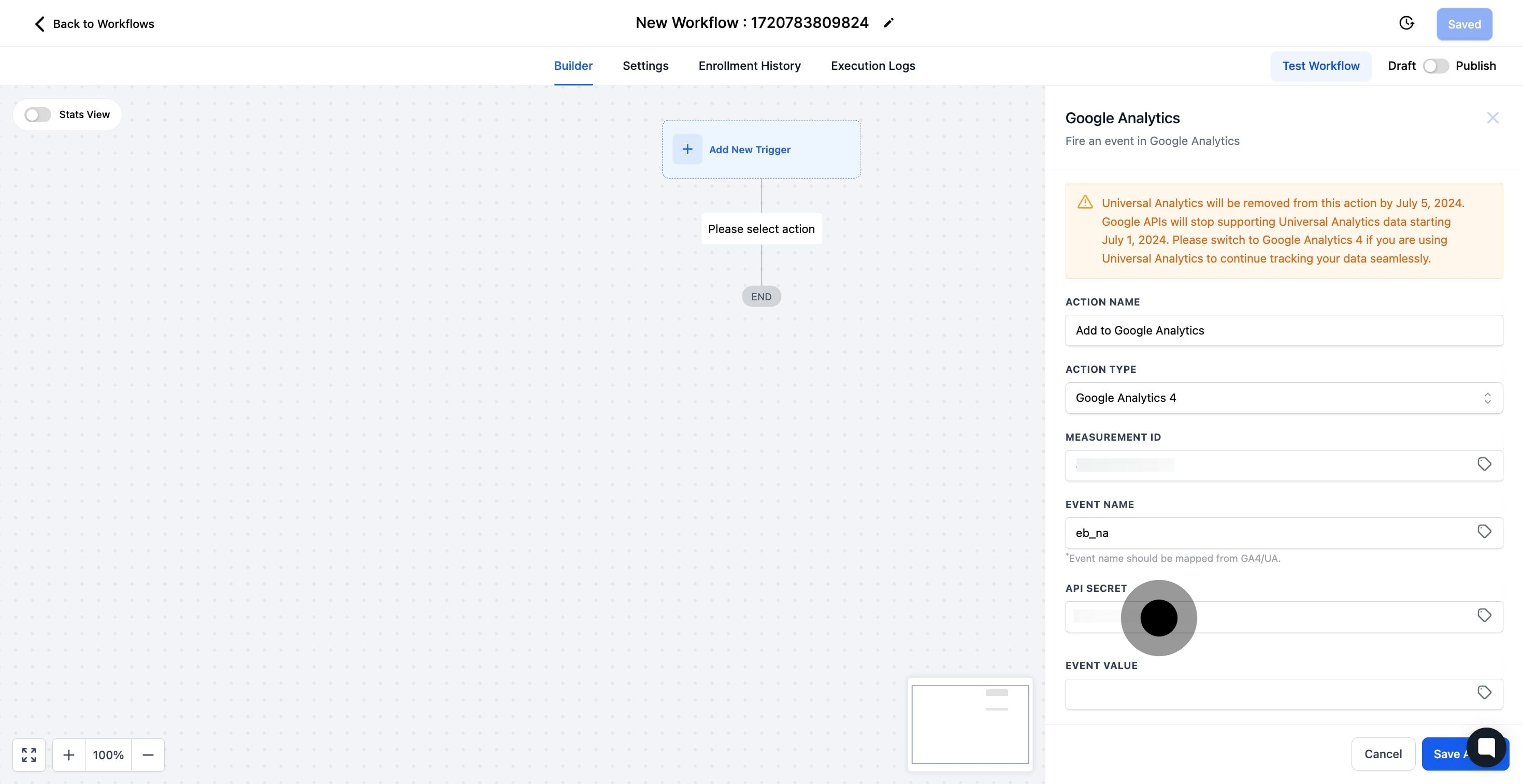1523x784 pixels.
Task: Click the END node
Action: pyautogui.click(x=761, y=297)
